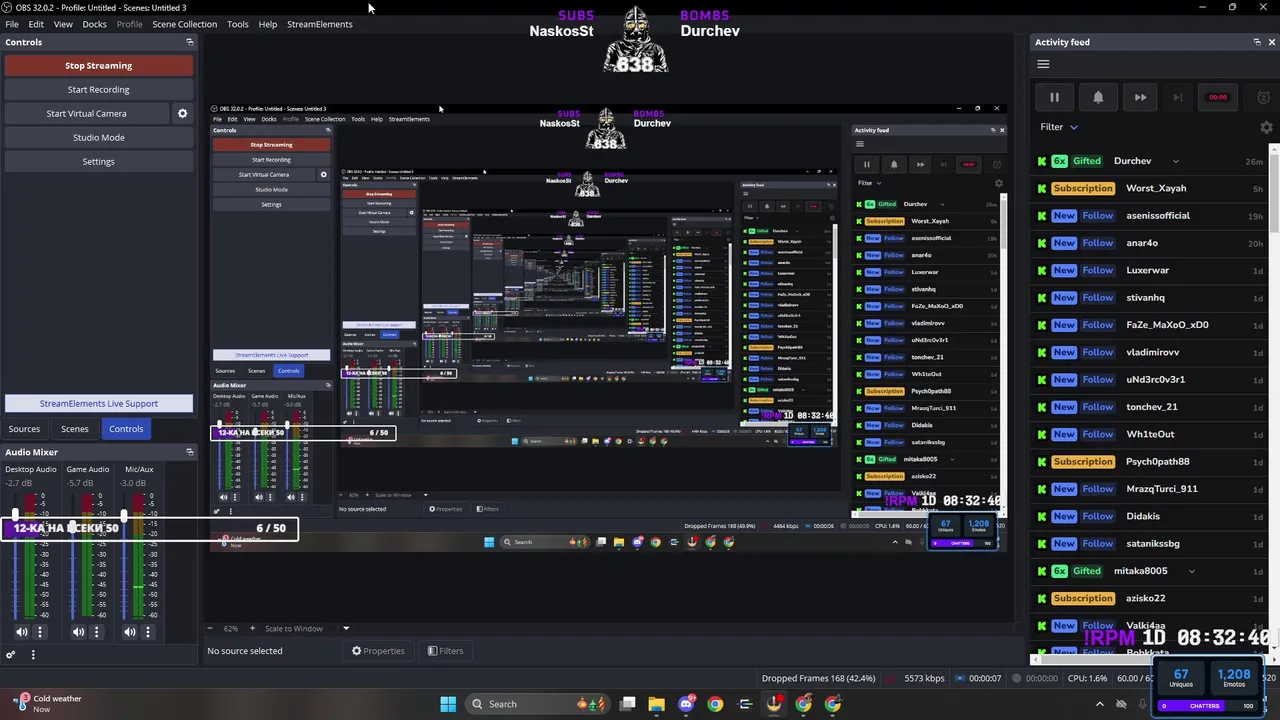Zoom in preview with plus icon
Screen dimensions: 1280x720
point(252,628)
